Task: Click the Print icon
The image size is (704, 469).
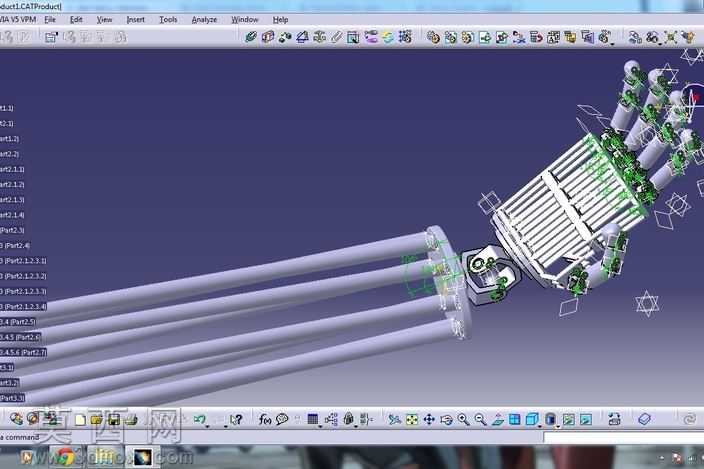Action: click(x=131, y=419)
